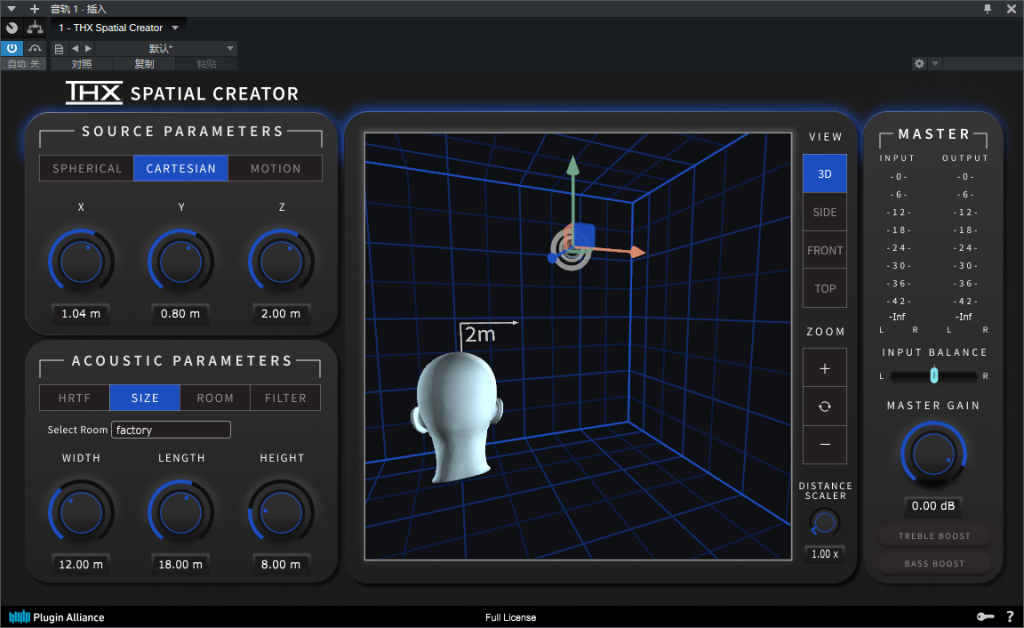Click the height value 8.00 m
Viewport: 1024px width, 628px height.
point(281,565)
